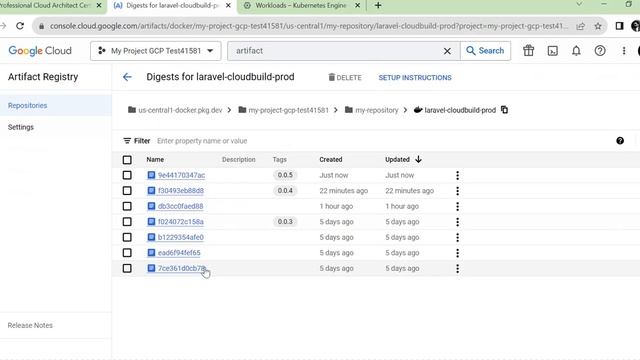Click the Search button
Viewport: 640px width, 360px height.
485,51
